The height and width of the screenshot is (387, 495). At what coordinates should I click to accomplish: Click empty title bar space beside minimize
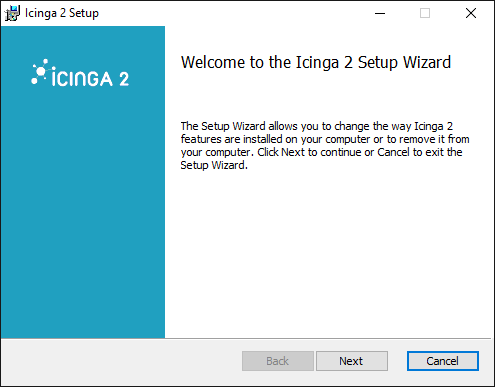(x=233, y=13)
